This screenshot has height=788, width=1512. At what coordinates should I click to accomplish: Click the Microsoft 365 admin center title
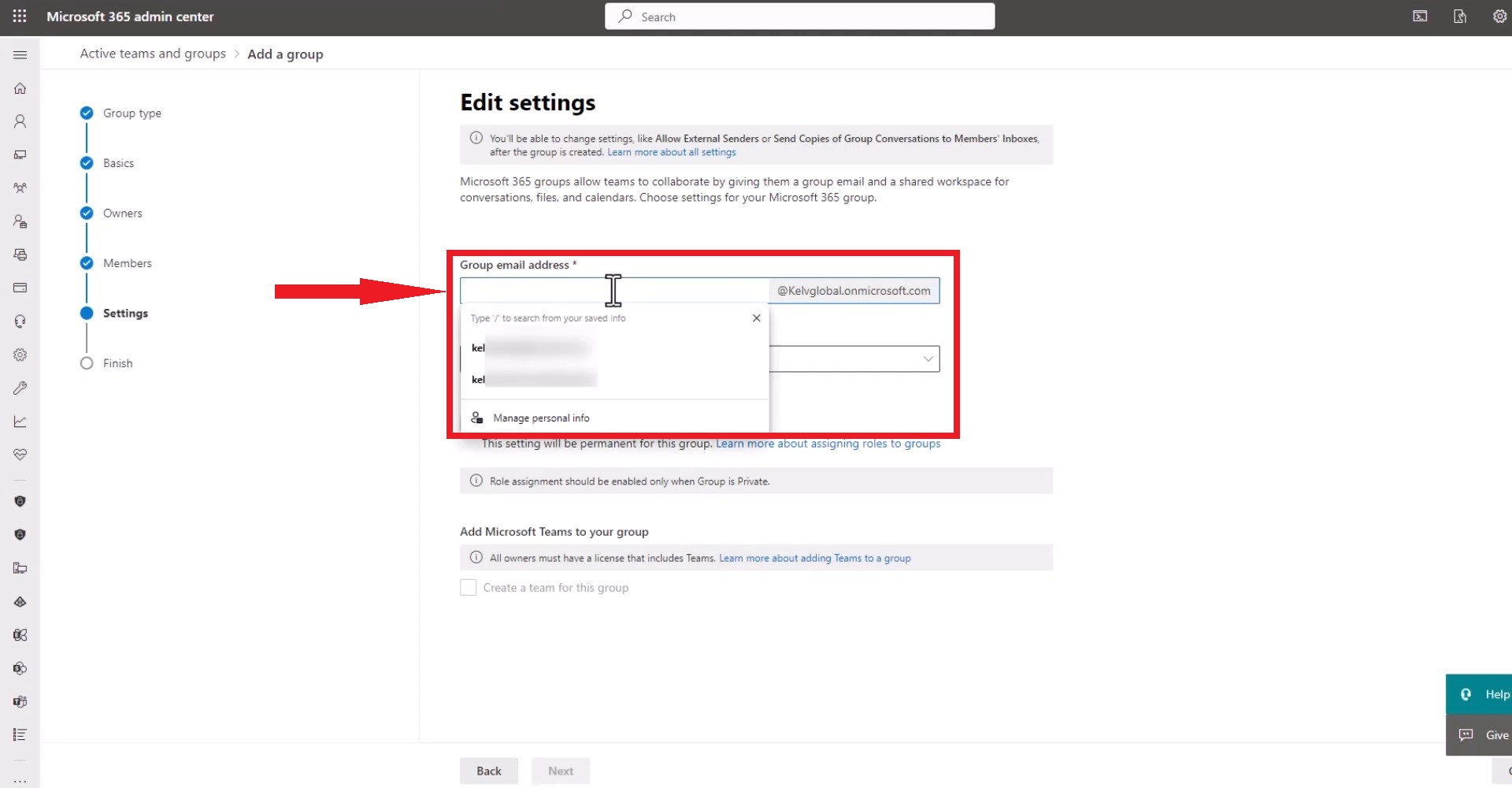point(130,17)
